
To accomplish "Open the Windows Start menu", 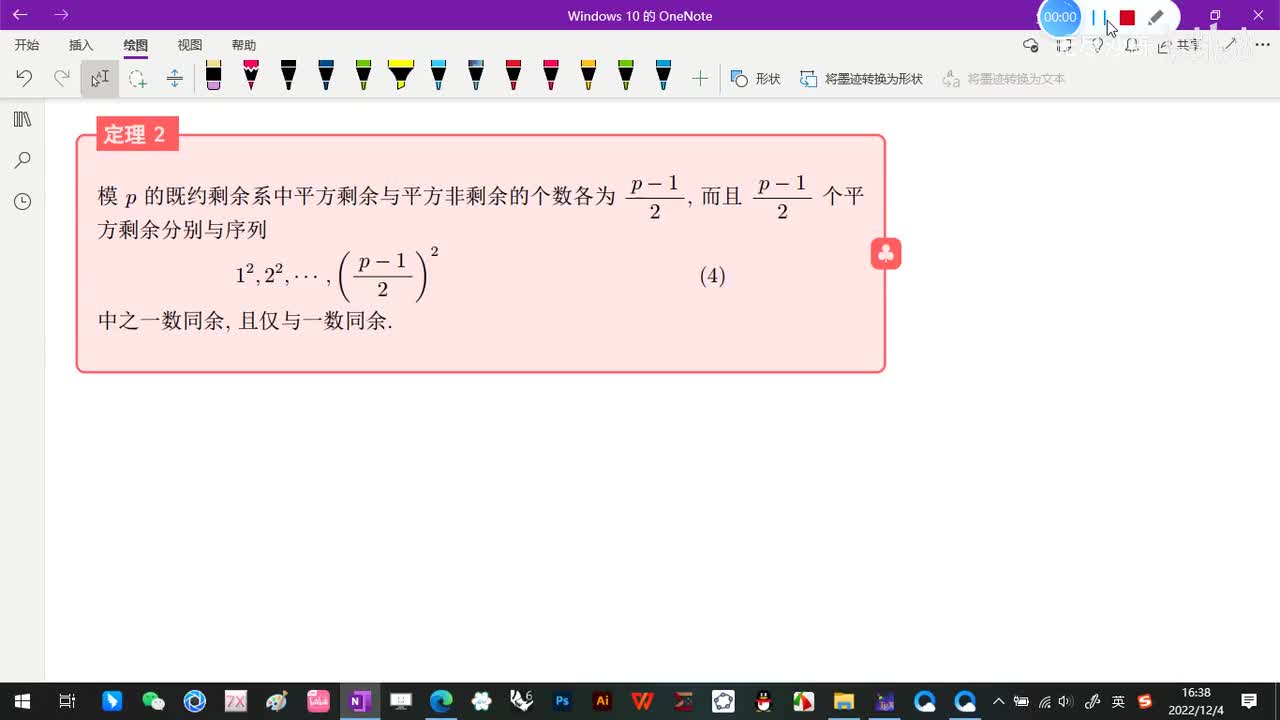I will (22, 701).
